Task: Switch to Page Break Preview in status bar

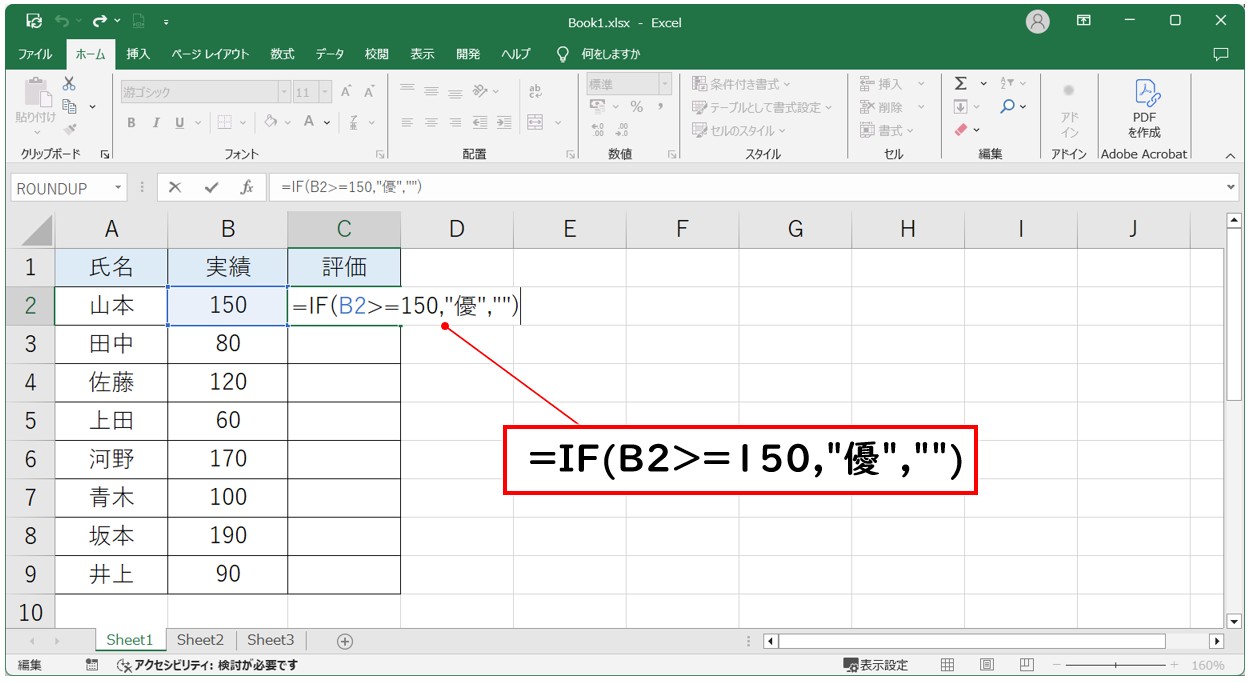Action: click(x=1027, y=665)
